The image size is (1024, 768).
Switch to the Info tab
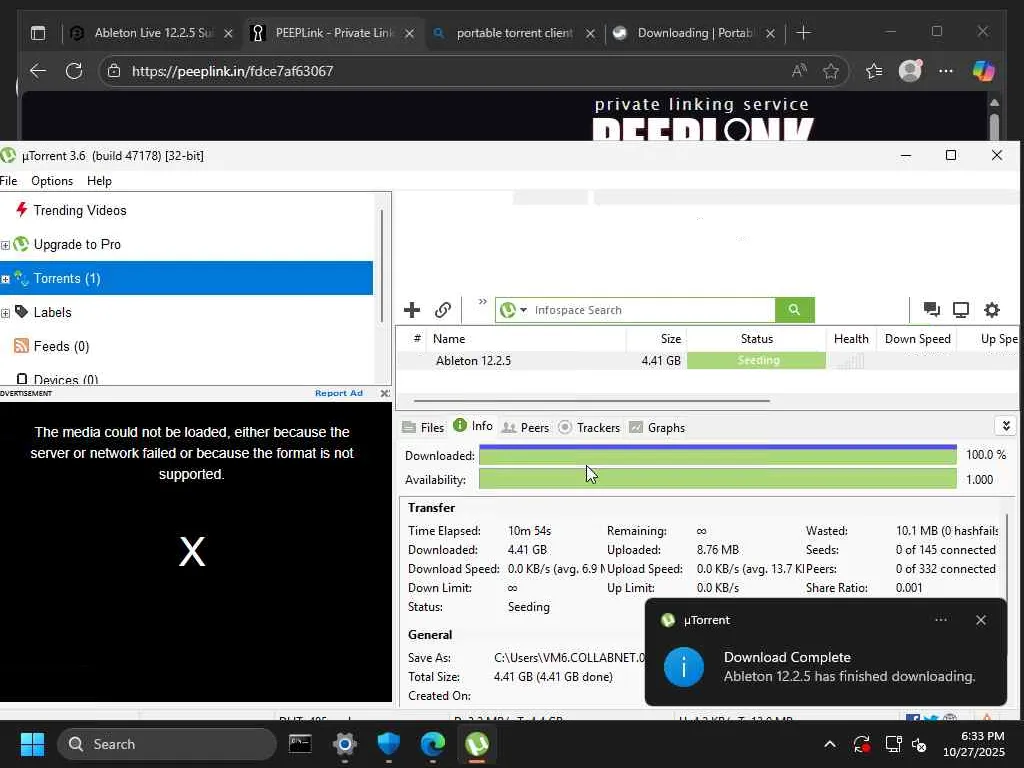coord(473,426)
